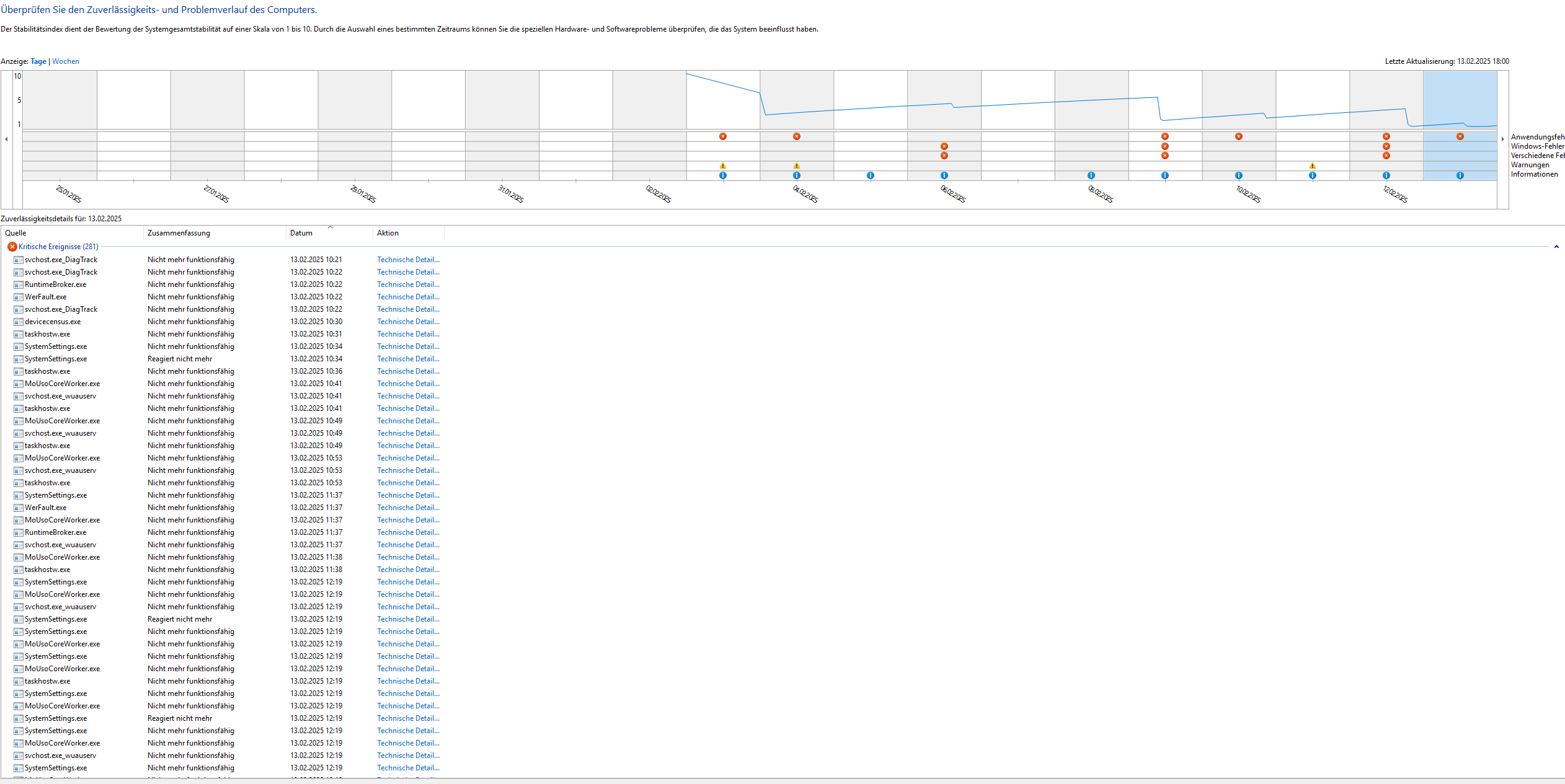1565x784 pixels.
Task: Open Technische Details for first svchost.exe_DiagTrack row
Action: pos(408,260)
